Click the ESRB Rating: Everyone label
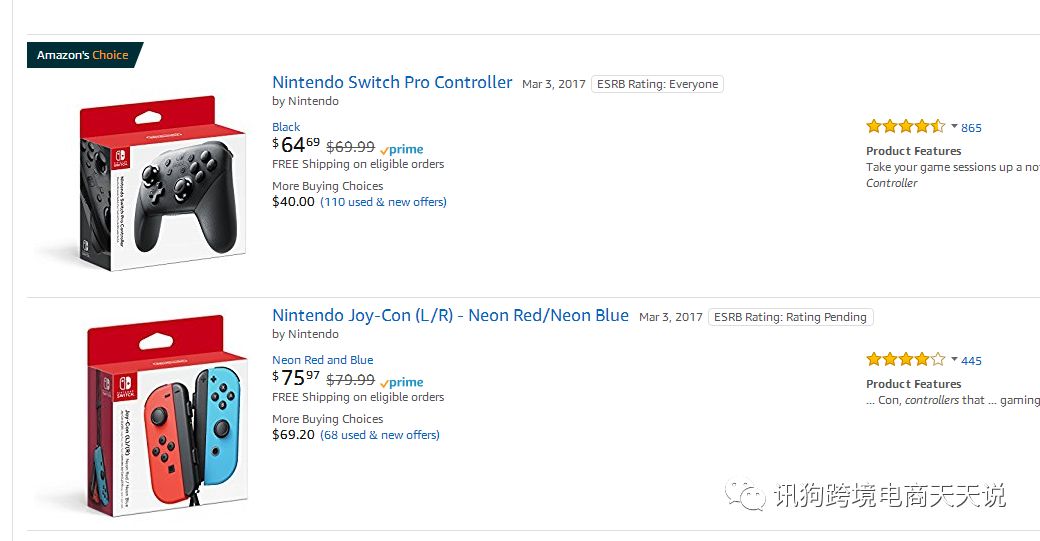The height and width of the screenshot is (541, 1040). click(x=657, y=84)
